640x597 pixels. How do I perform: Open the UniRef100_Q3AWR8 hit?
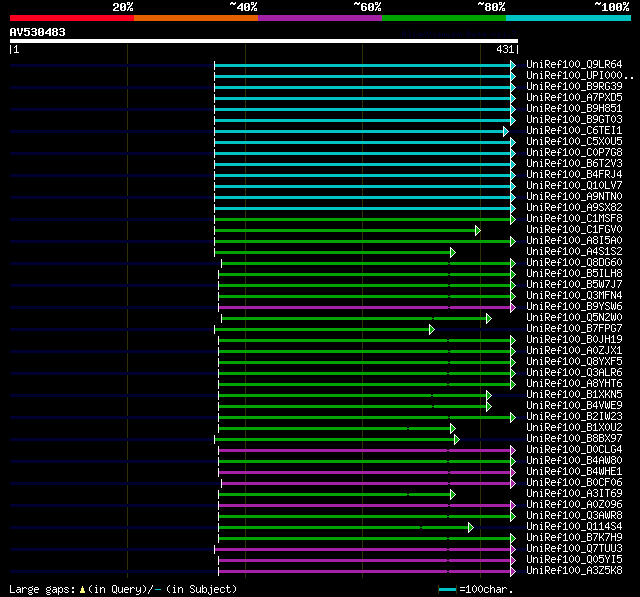coord(574,516)
